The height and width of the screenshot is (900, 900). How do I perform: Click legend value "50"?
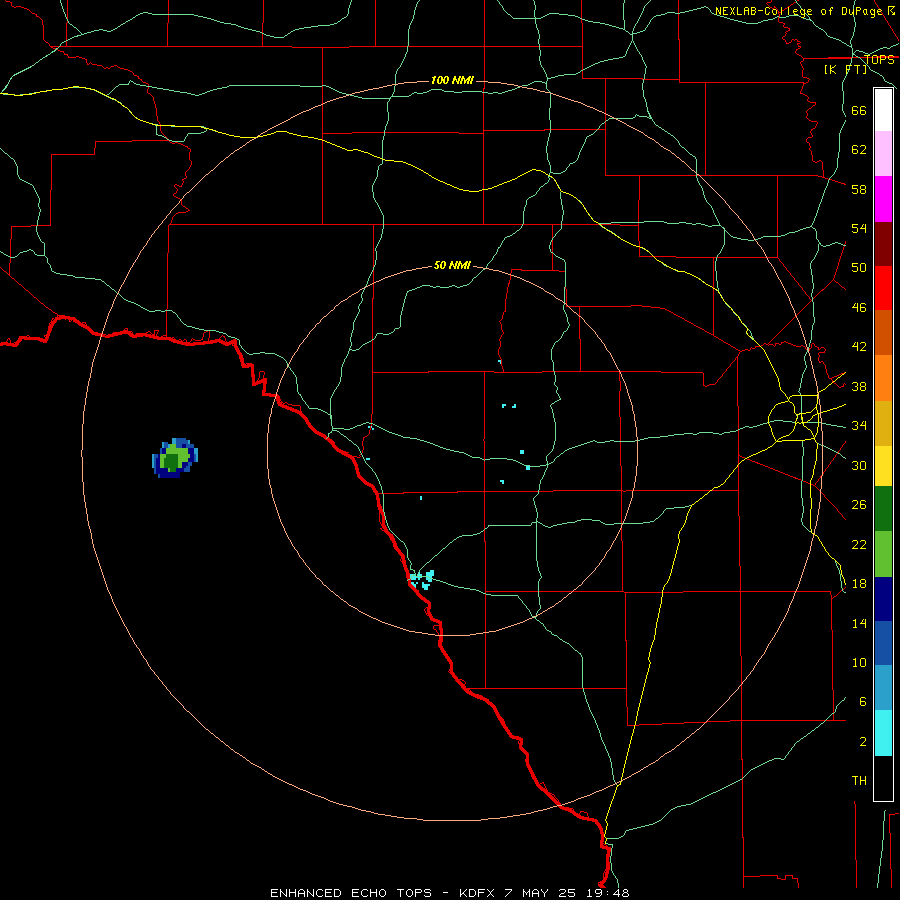pos(859,268)
